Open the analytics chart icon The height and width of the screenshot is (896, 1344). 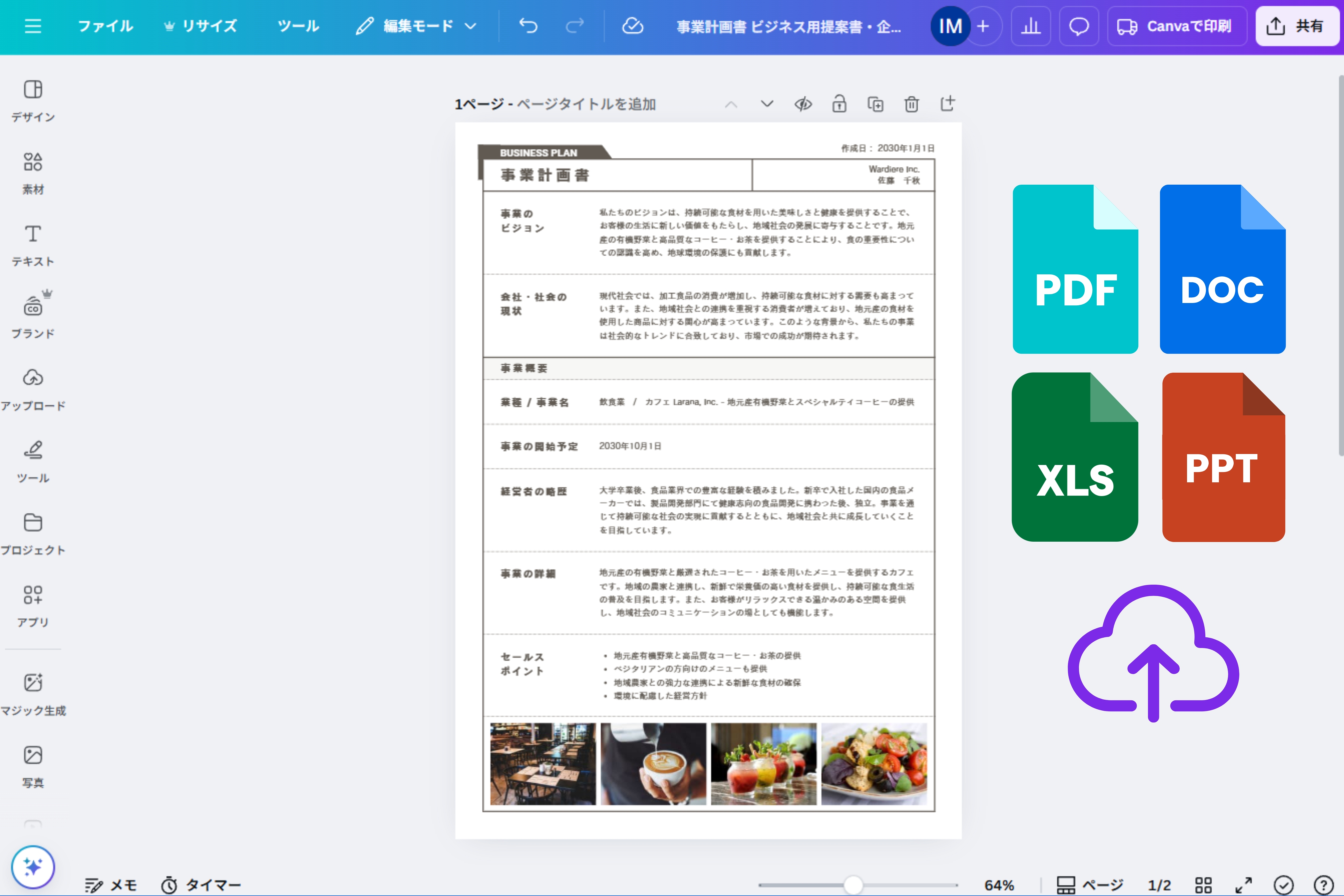(x=1031, y=26)
